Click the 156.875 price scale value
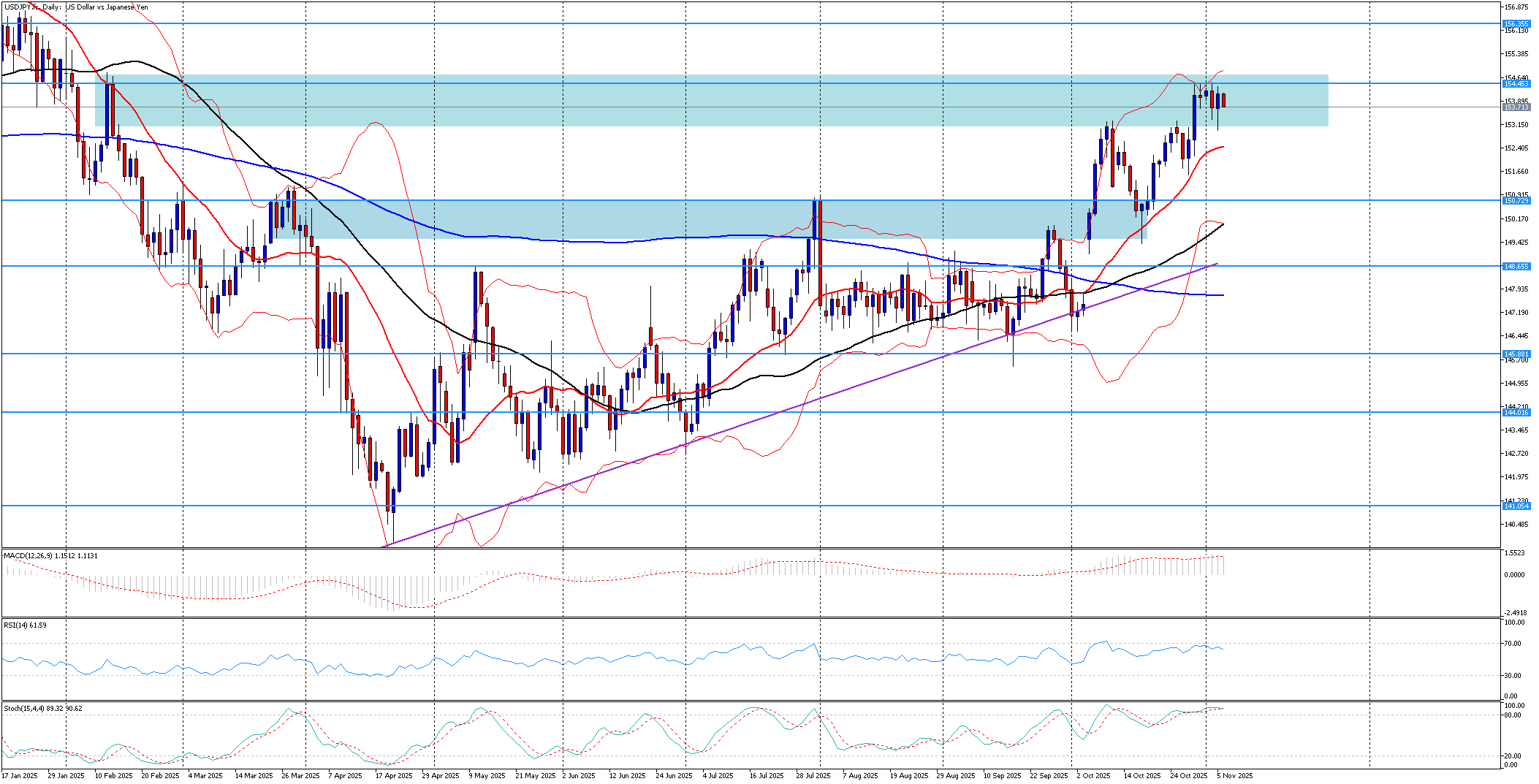 (1516, 7)
